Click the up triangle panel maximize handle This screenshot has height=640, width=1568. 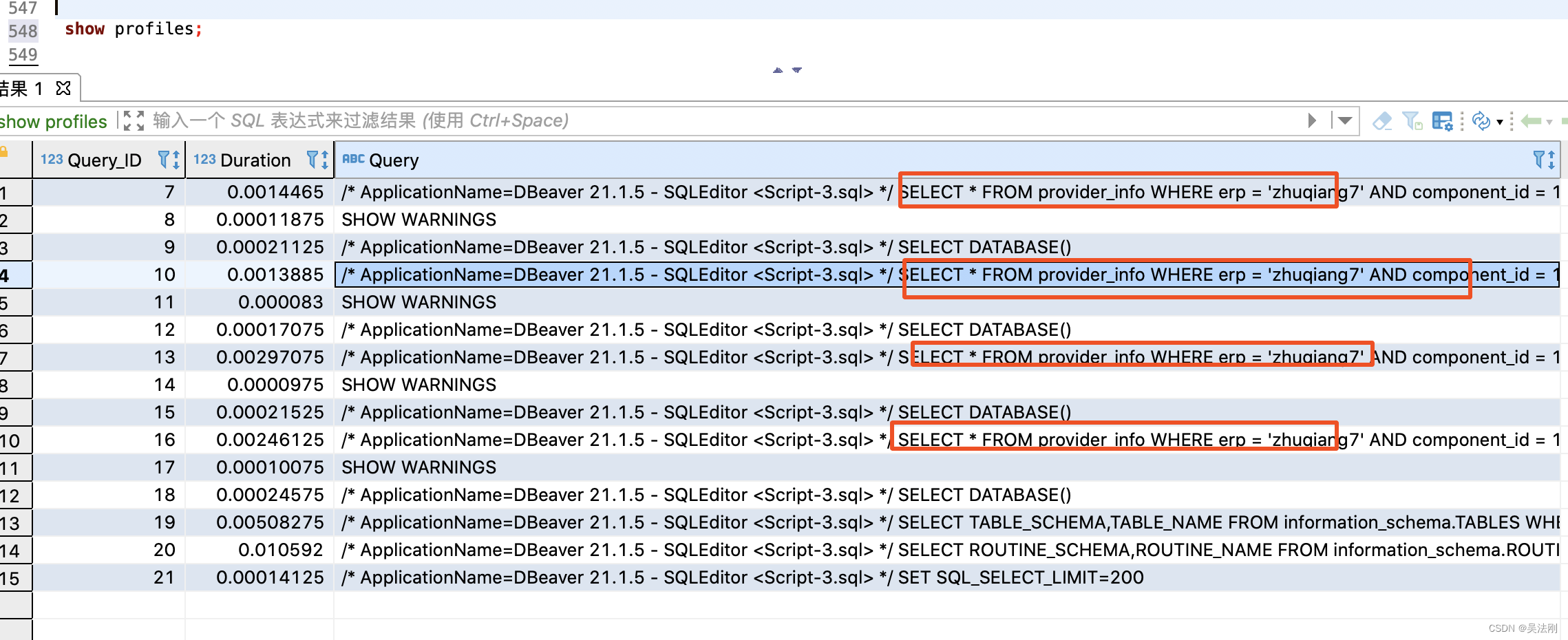[778, 70]
